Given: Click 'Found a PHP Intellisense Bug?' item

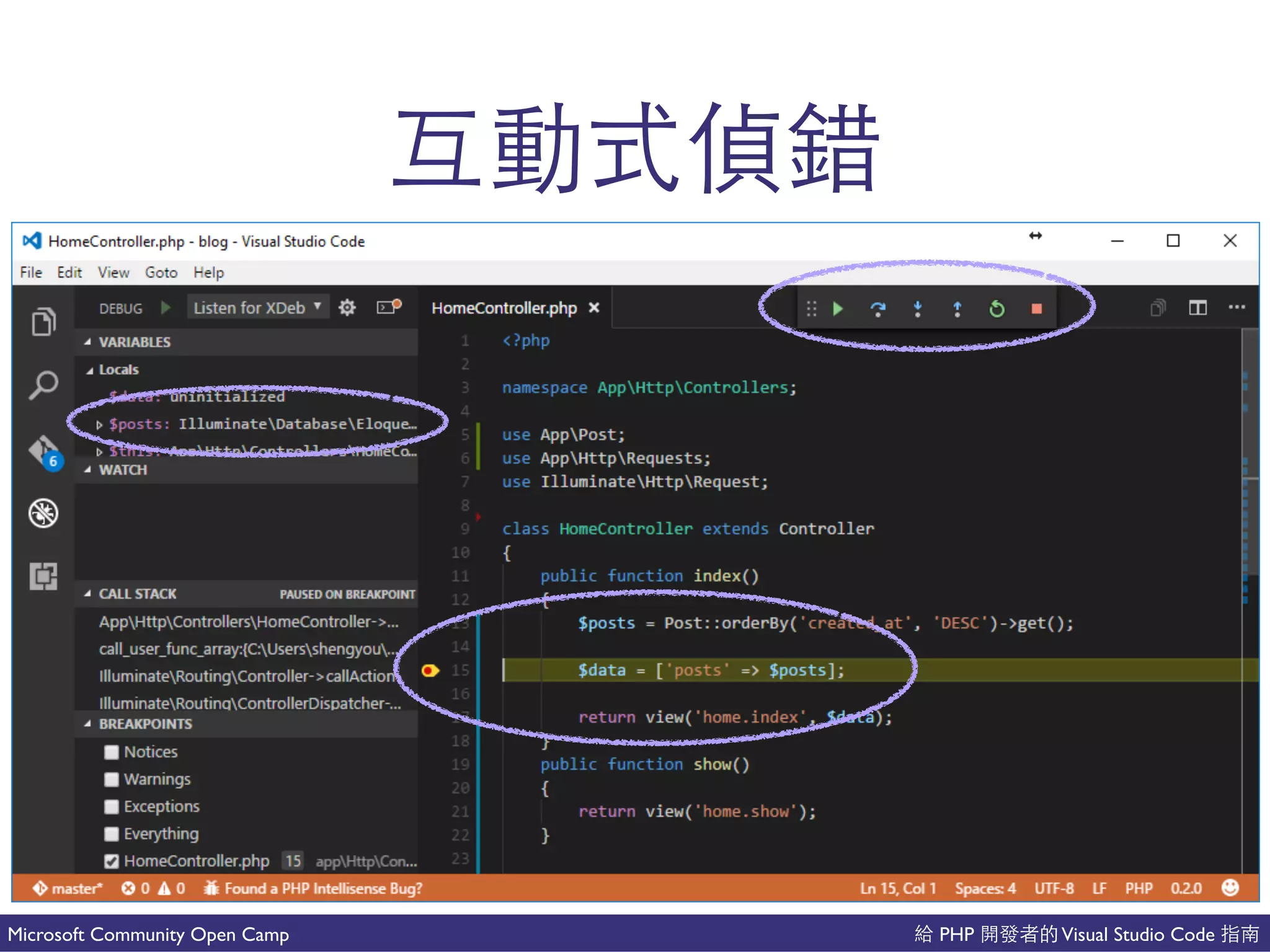Looking at the screenshot, I should coord(313,888).
